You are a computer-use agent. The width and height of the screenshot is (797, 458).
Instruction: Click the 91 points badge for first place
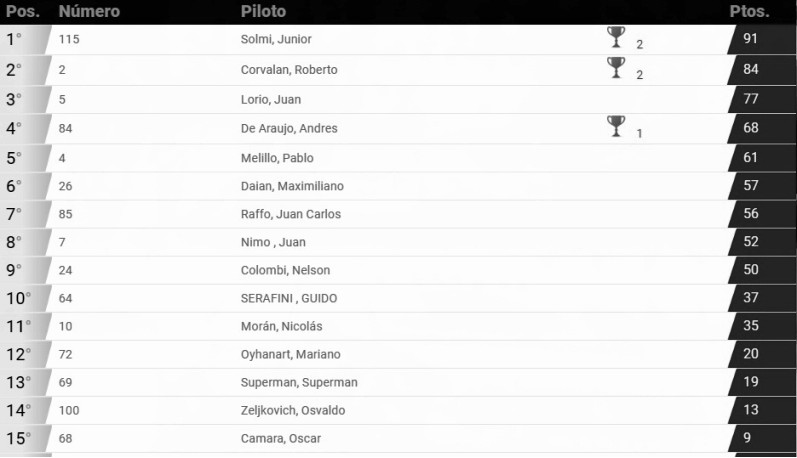click(x=751, y=39)
